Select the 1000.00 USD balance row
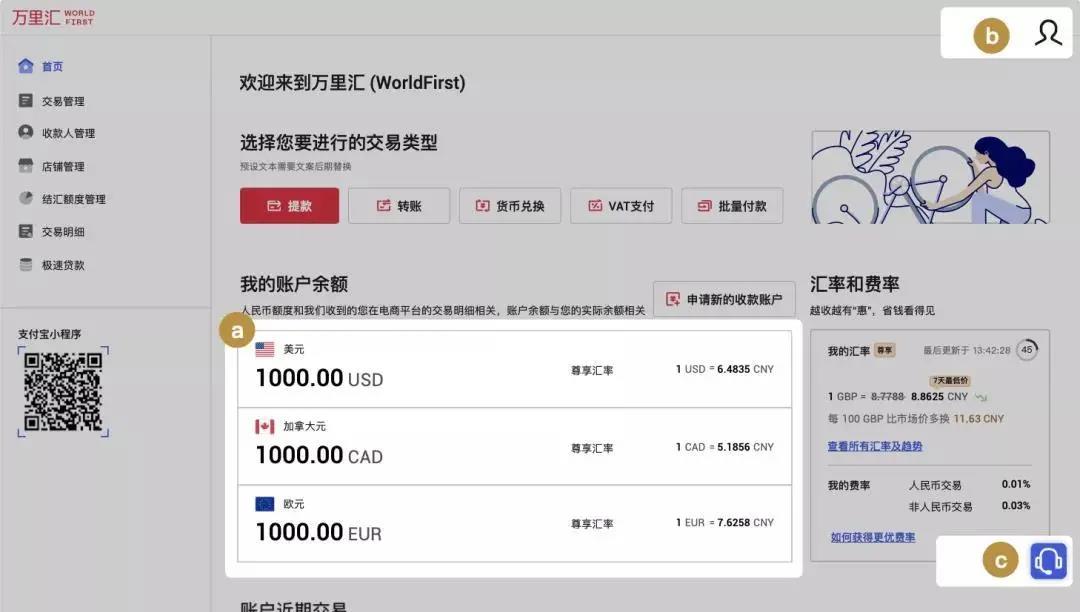This screenshot has width=1080, height=612. (515, 369)
